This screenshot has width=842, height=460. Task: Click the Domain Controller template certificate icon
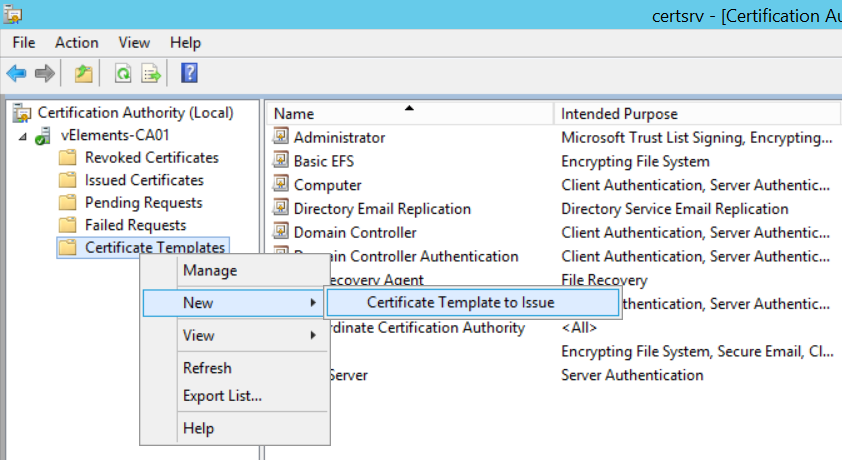[280, 231]
